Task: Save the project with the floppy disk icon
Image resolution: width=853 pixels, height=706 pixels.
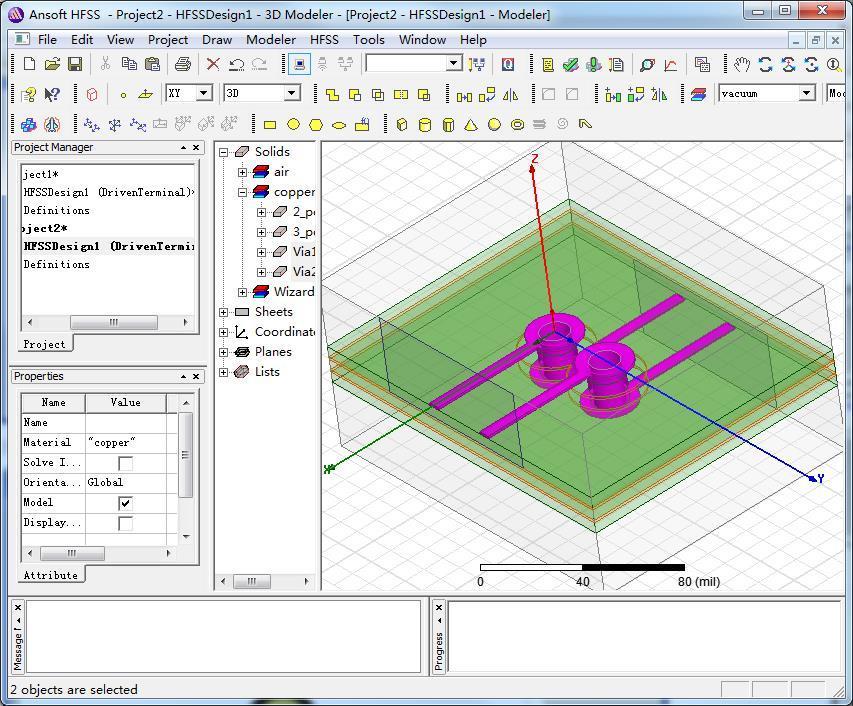Action: click(75, 64)
